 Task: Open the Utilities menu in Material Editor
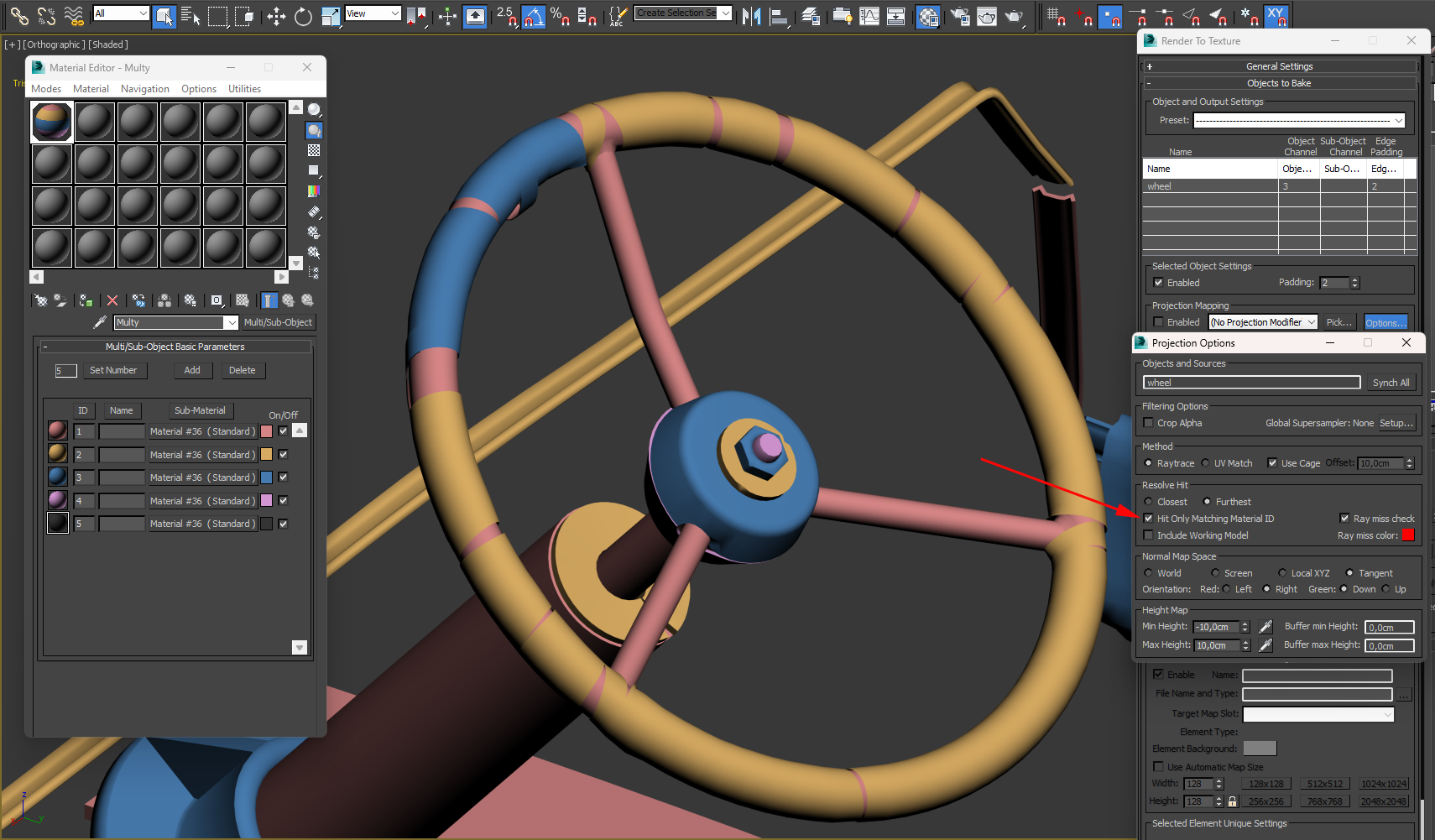(x=244, y=89)
